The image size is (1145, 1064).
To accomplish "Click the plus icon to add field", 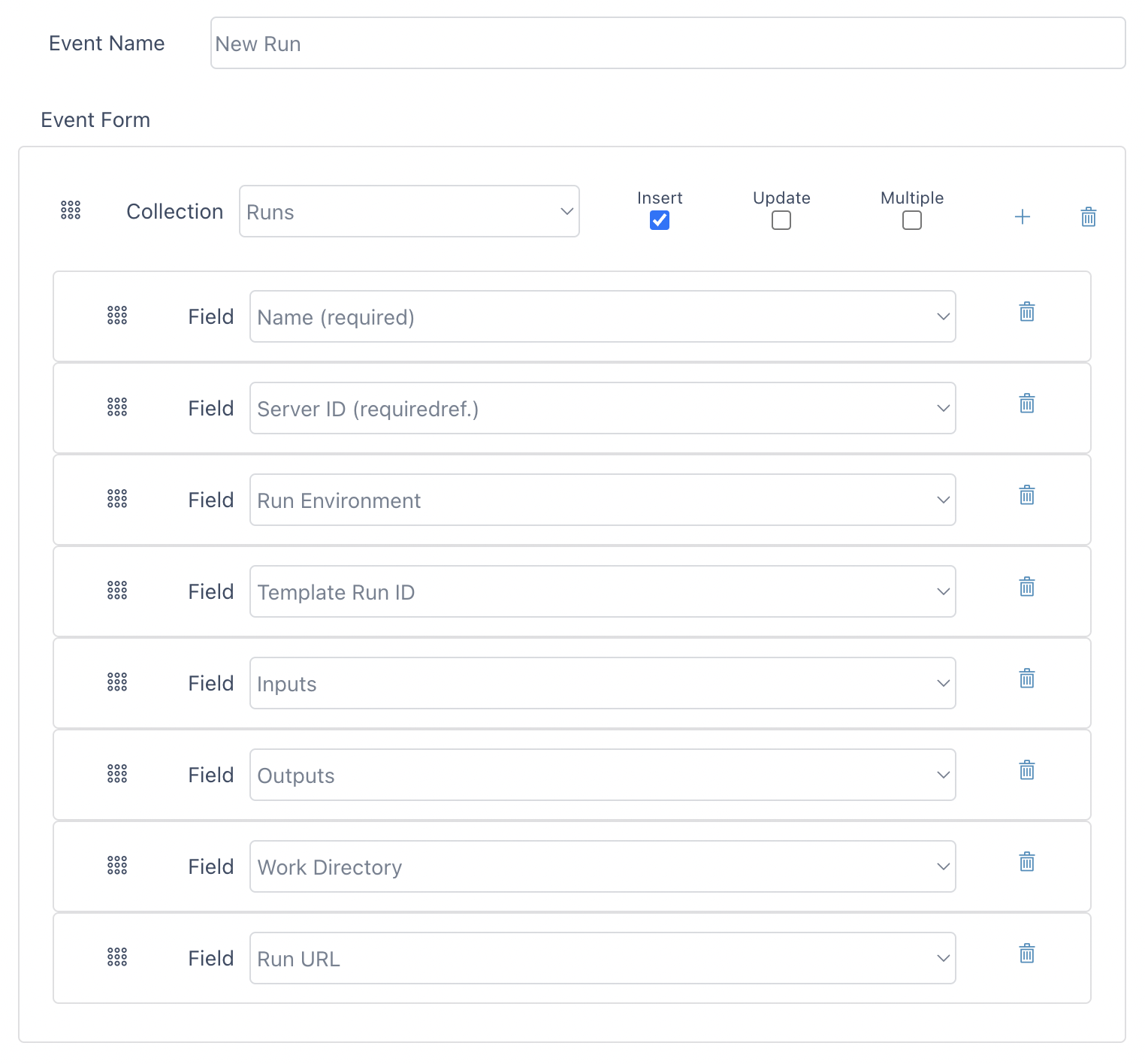I will coord(1022,217).
